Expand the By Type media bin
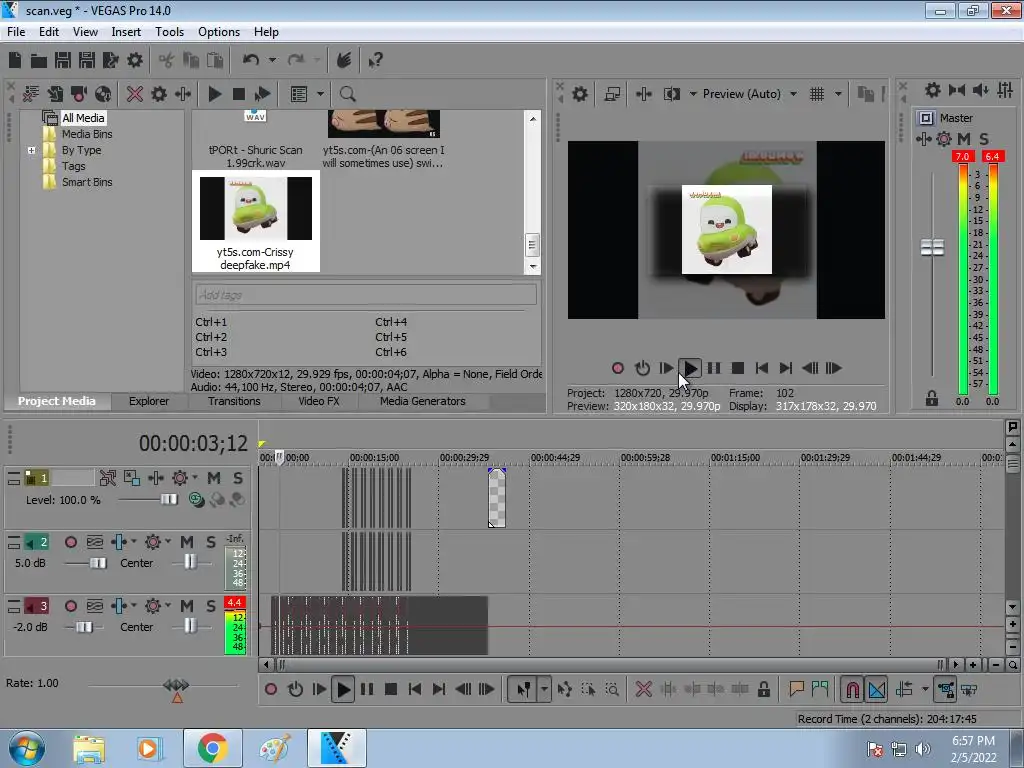Viewport: 1024px width, 768px height. pyautogui.click(x=31, y=150)
